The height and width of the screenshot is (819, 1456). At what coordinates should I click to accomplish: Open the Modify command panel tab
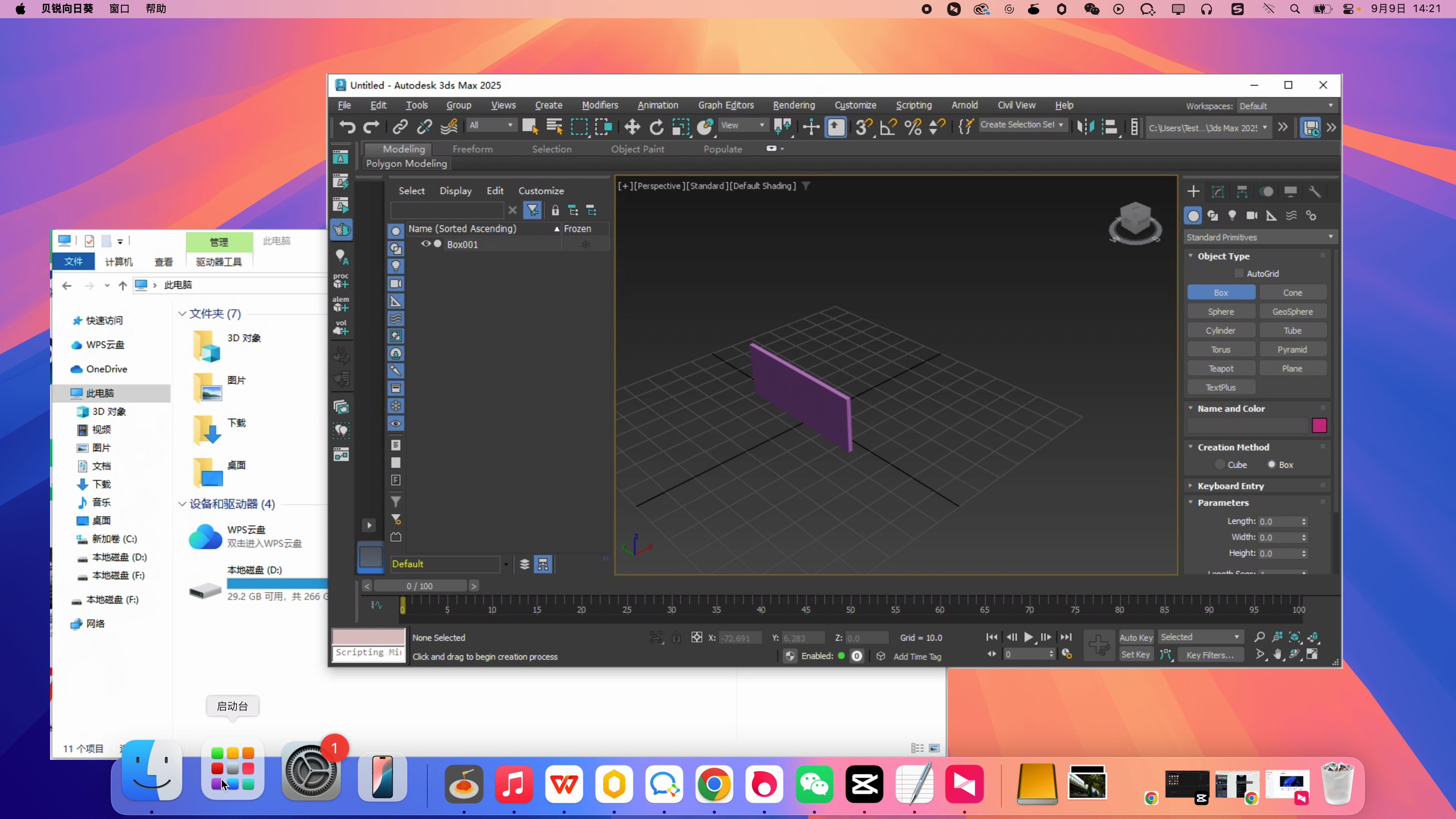click(1218, 192)
